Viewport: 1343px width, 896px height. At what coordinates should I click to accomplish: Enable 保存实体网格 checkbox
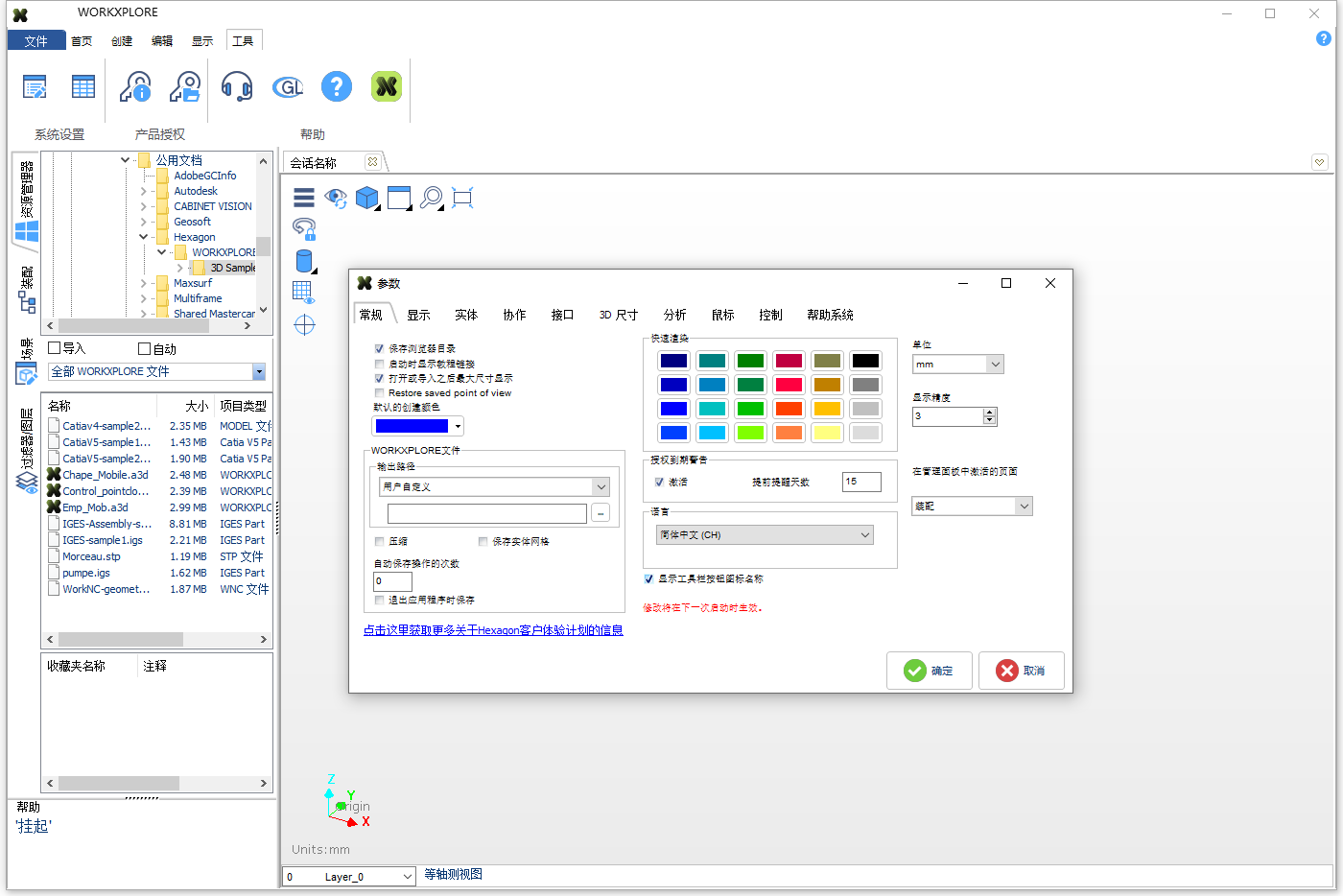coord(483,542)
